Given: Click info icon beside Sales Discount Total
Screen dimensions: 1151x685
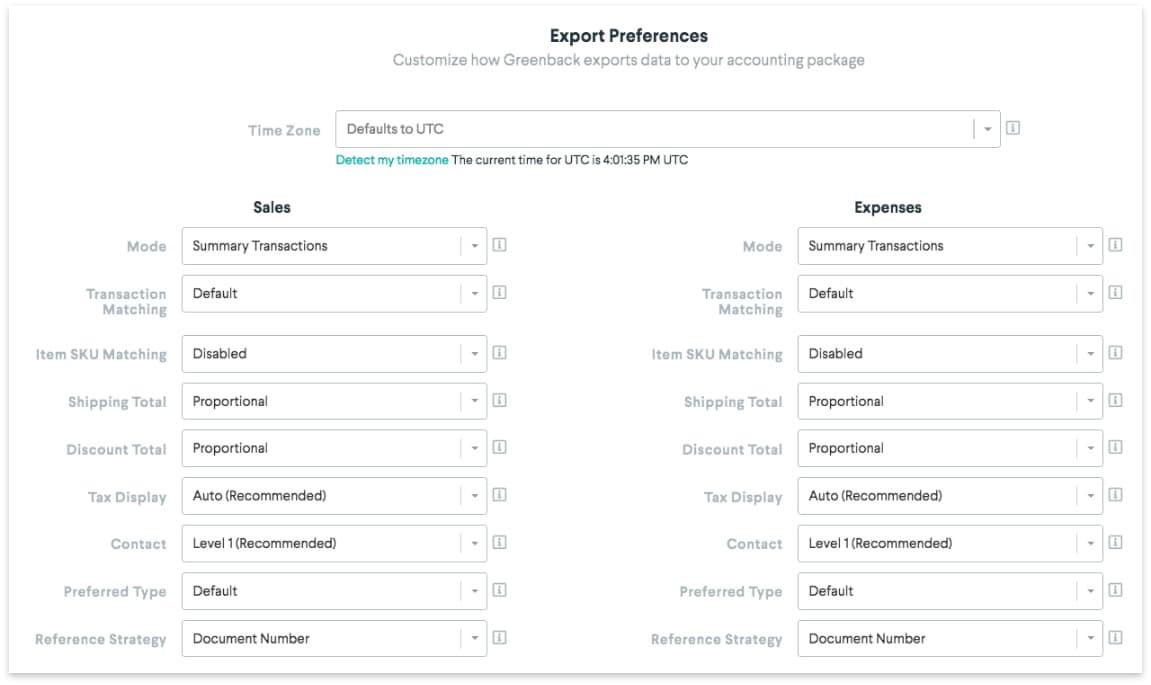Looking at the screenshot, I should coord(500,448).
